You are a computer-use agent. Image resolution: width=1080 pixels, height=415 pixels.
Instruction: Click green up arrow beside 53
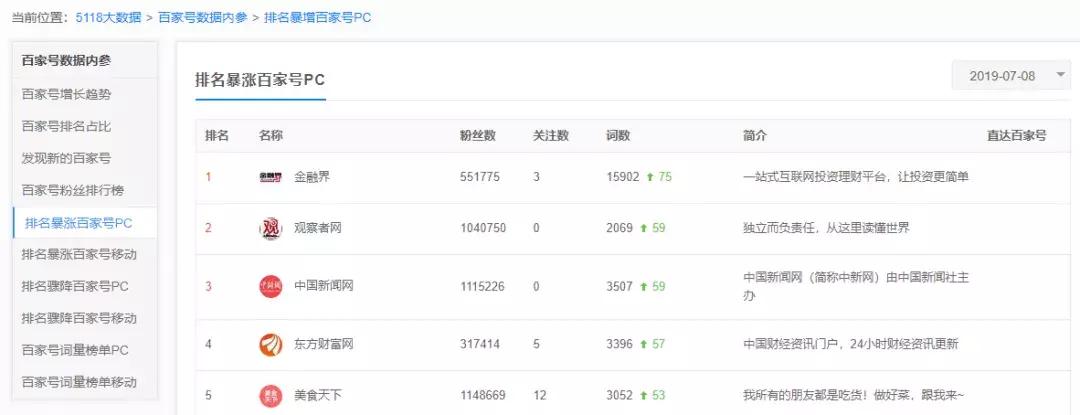click(x=643, y=396)
